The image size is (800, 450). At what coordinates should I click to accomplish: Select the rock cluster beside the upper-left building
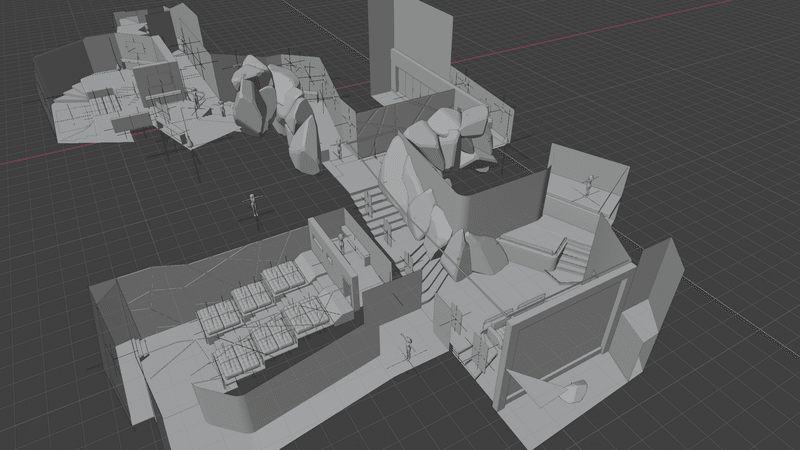pos(278,110)
